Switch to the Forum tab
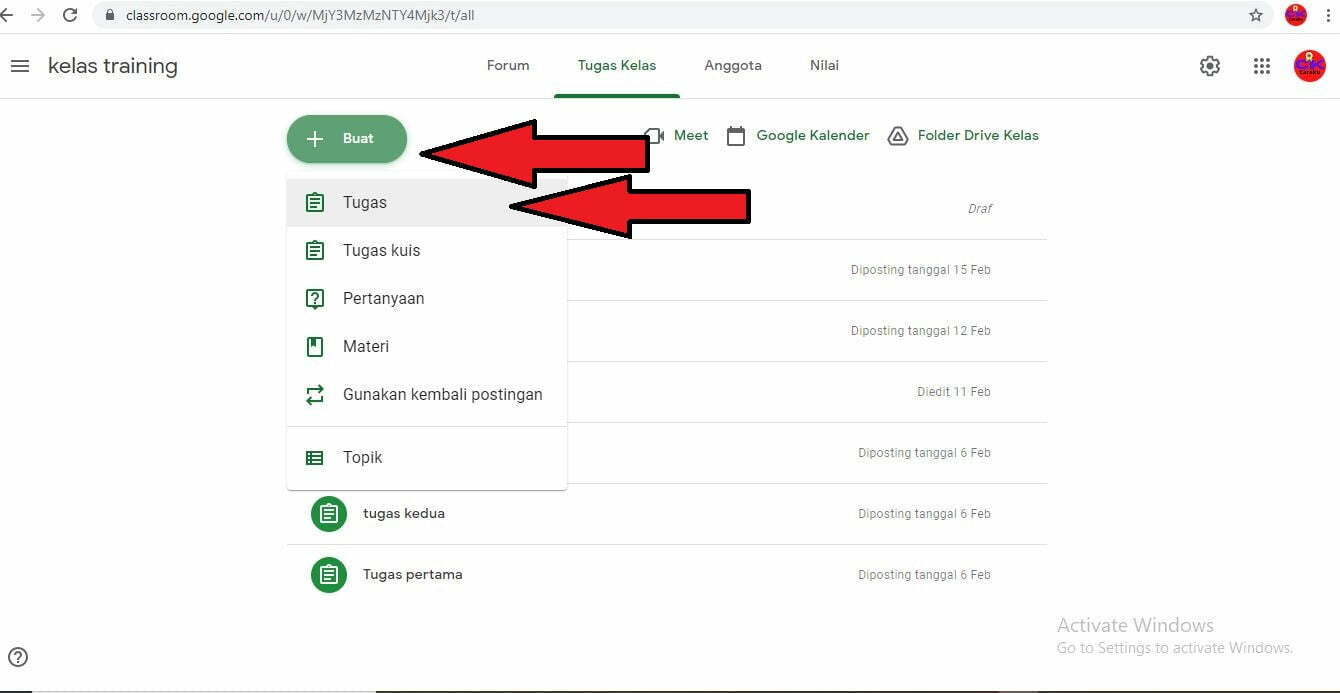This screenshot has width=1340, height=693. click(508, 66)
